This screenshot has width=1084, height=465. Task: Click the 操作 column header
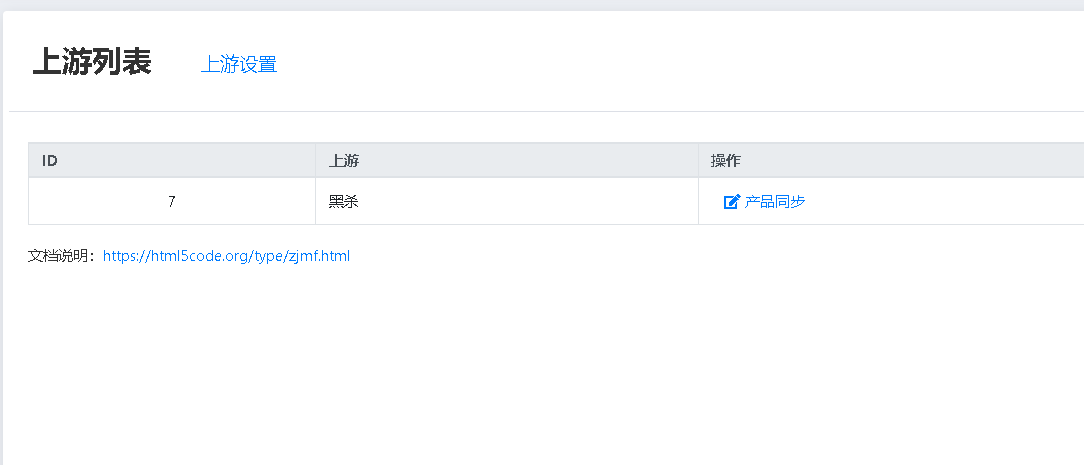[891, 160]
